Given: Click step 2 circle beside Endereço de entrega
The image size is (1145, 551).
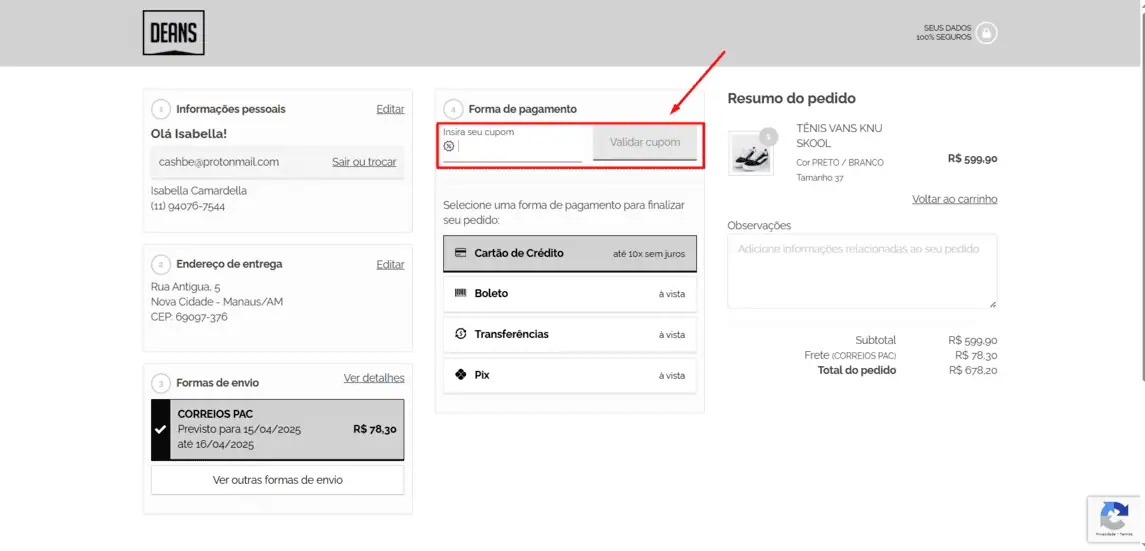Looking at the screenshot, I should point(161,264).
